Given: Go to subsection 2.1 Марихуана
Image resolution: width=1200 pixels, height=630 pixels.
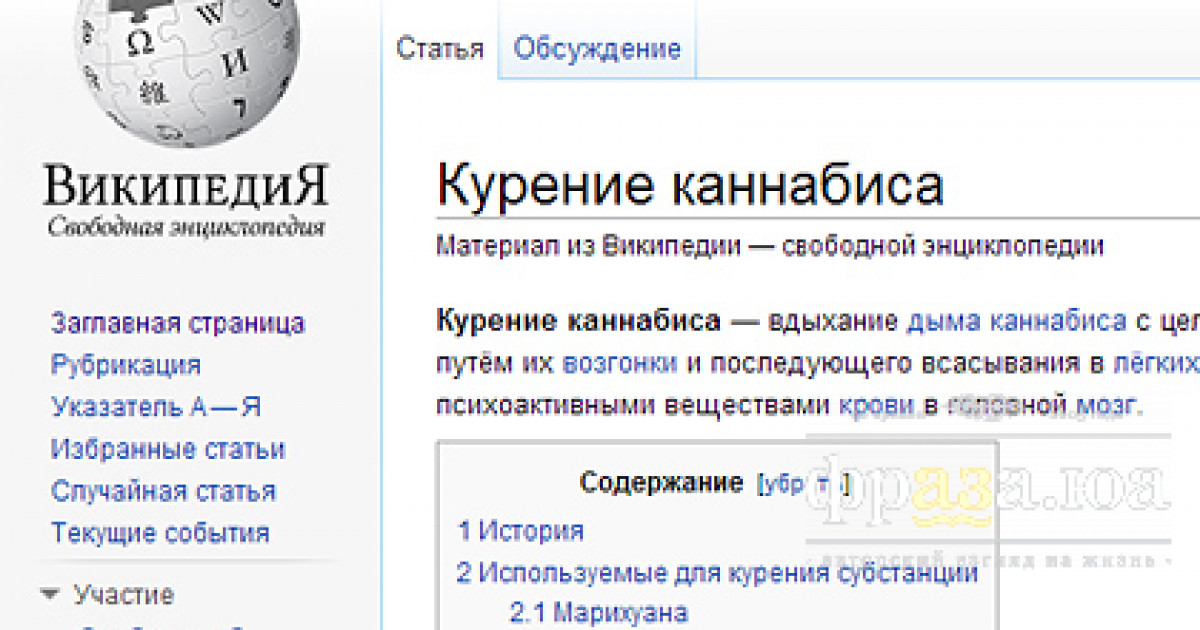Looking at the screenshot, I should 599,612.
